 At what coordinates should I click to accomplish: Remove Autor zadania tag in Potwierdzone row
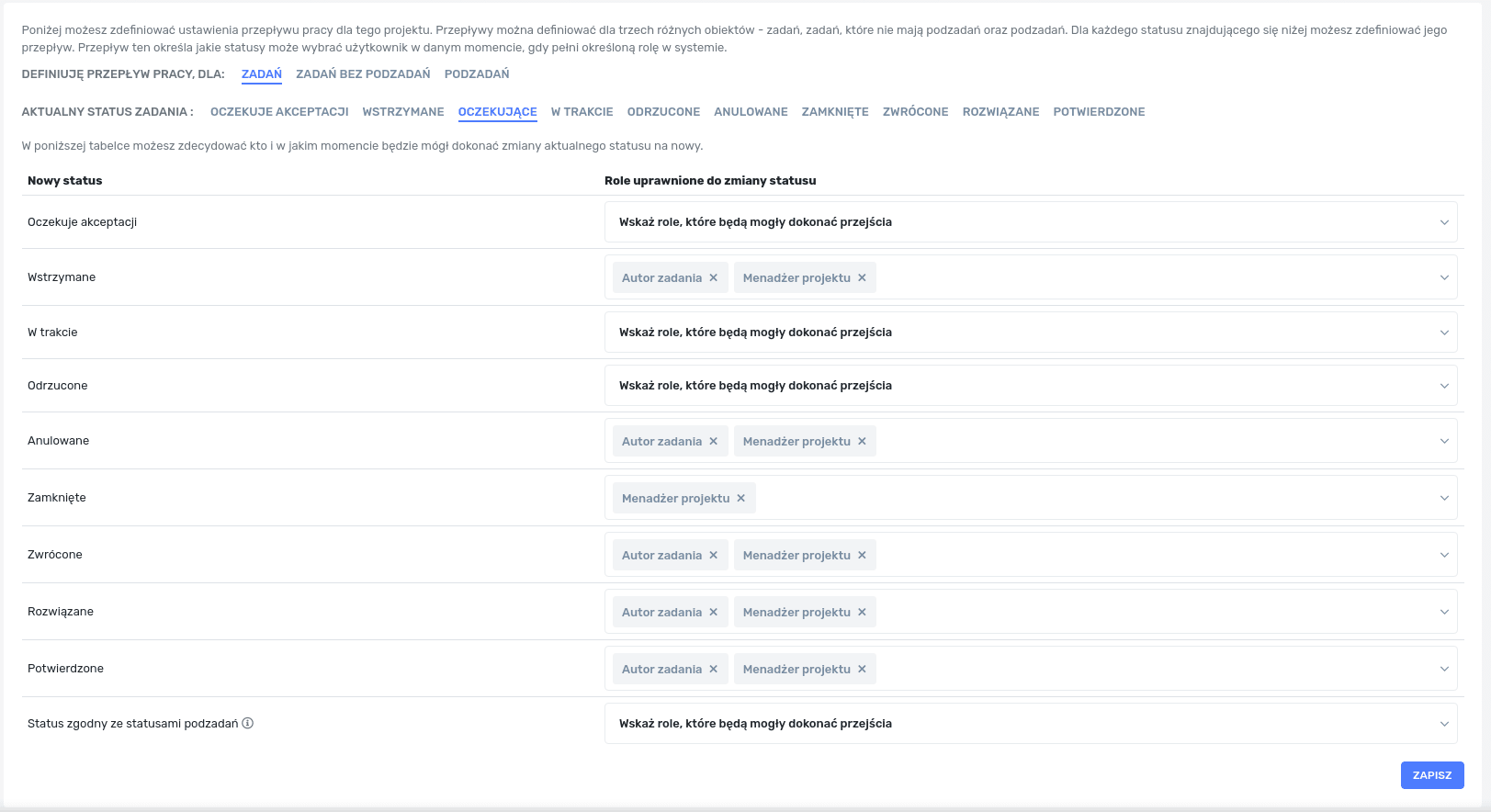click(713, 669)
